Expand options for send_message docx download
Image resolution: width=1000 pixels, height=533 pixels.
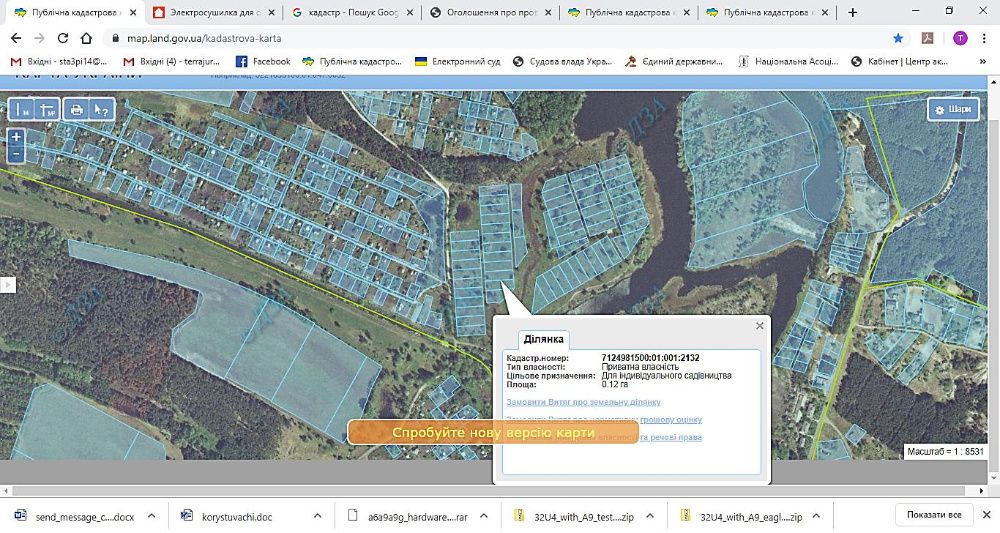[151, 516]
